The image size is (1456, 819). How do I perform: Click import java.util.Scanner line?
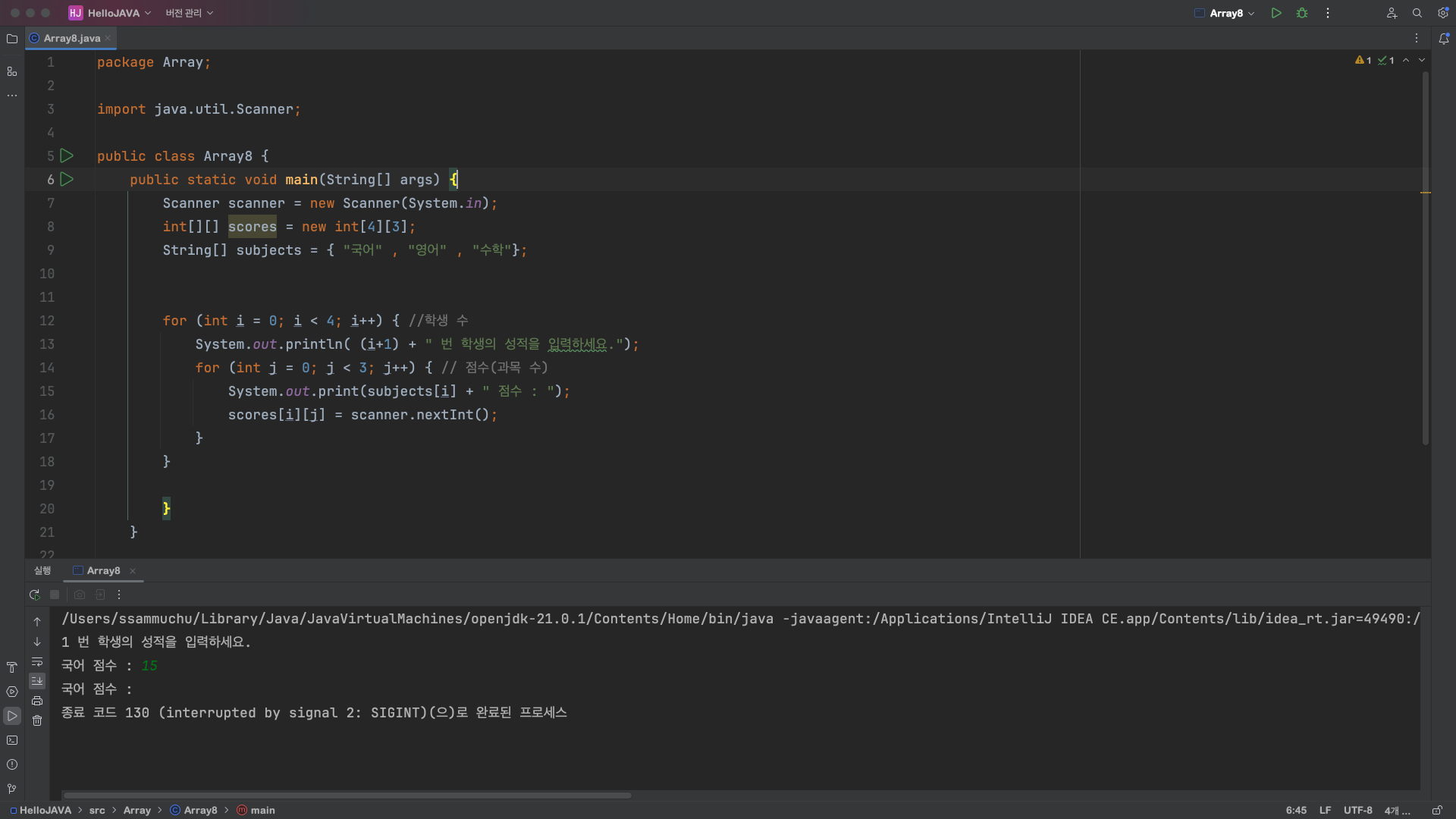point(199,108)
